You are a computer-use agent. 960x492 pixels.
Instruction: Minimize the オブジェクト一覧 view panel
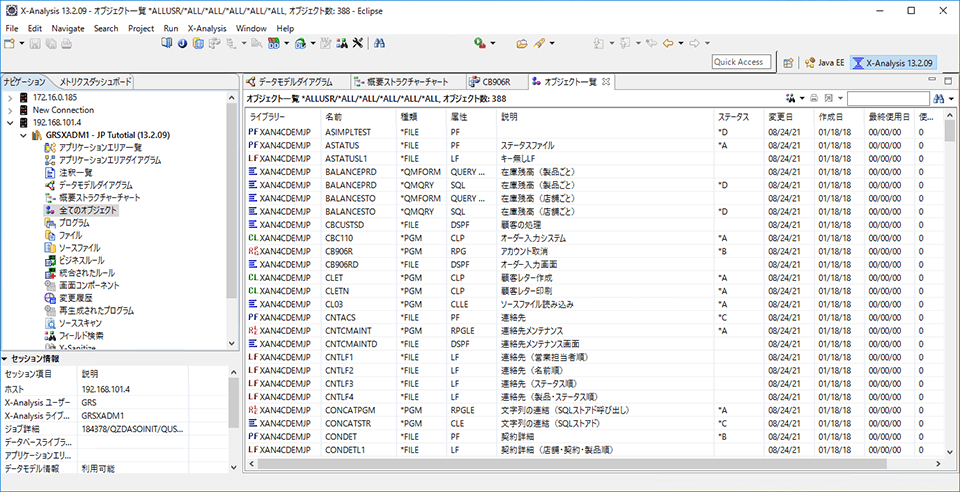[932, 80]
